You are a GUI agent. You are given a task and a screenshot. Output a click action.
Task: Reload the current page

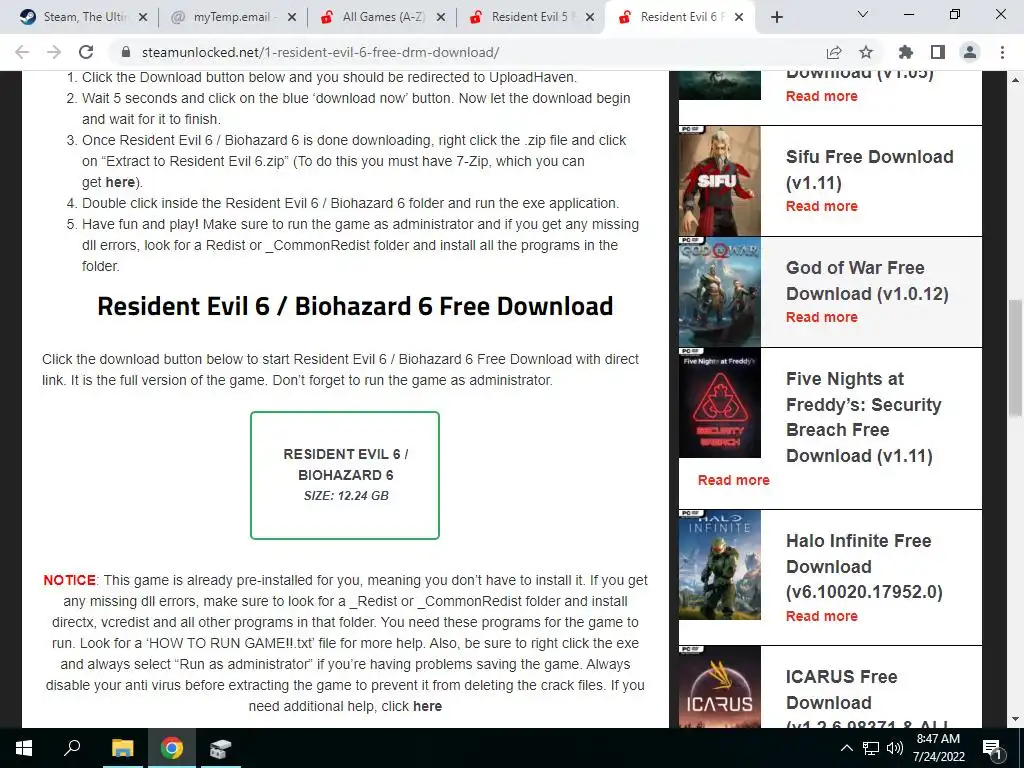[86, 52]
